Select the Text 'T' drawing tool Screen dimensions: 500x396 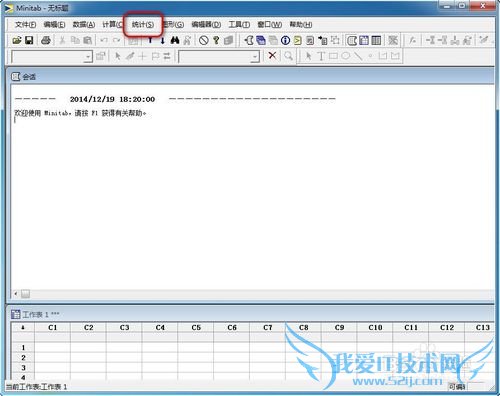click(321, 56)
